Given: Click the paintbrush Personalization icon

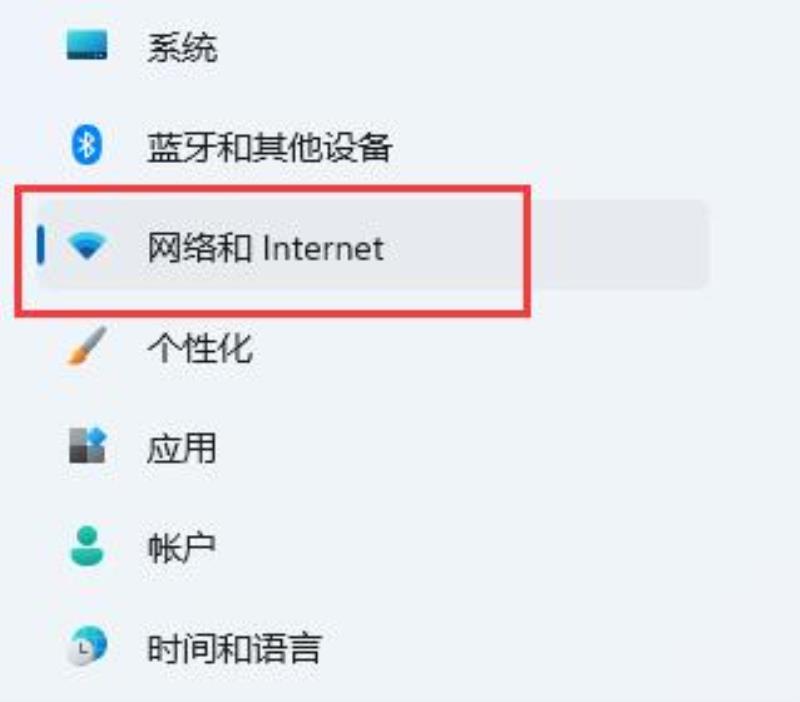Looking at the screenshot, I should point(87,346).
